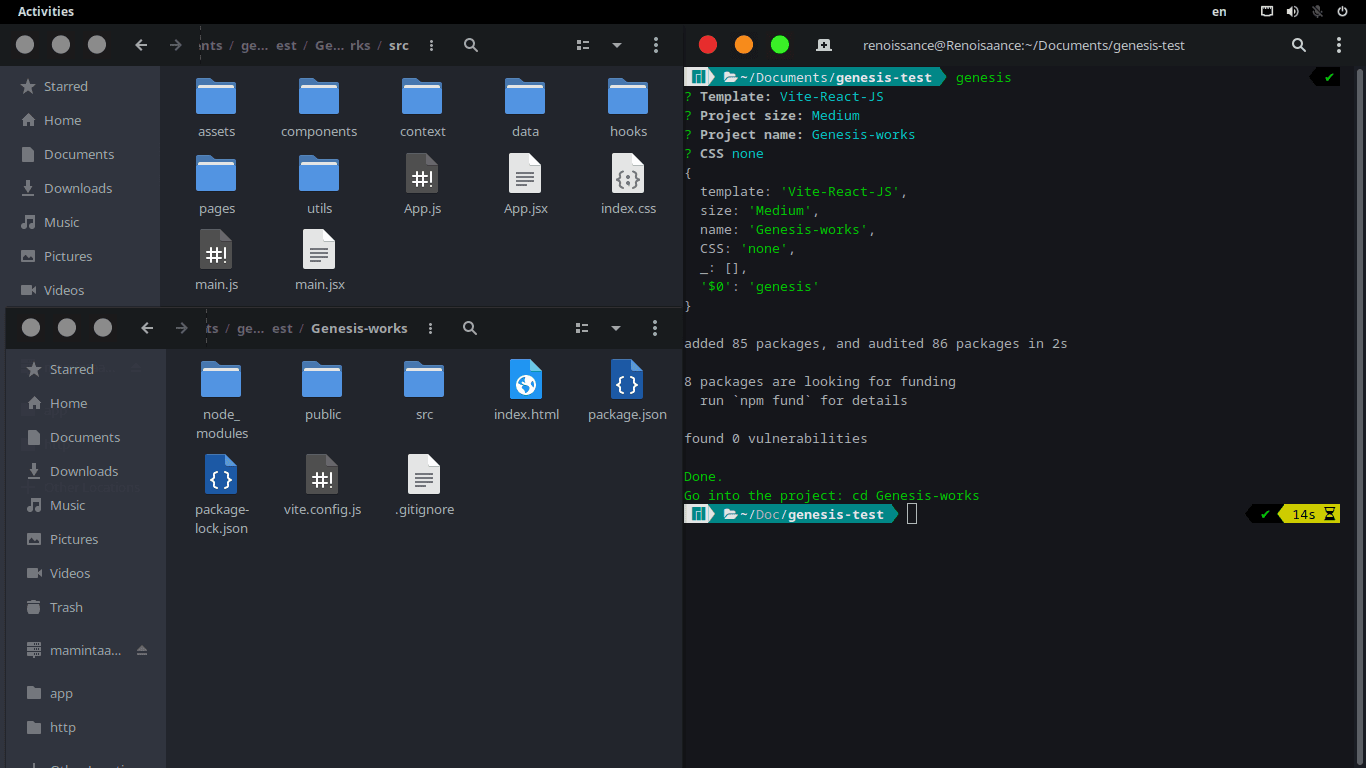The image size is (1366, 768).
Task: Expand view options dropdown in the src window
Action: click(617, 45)
